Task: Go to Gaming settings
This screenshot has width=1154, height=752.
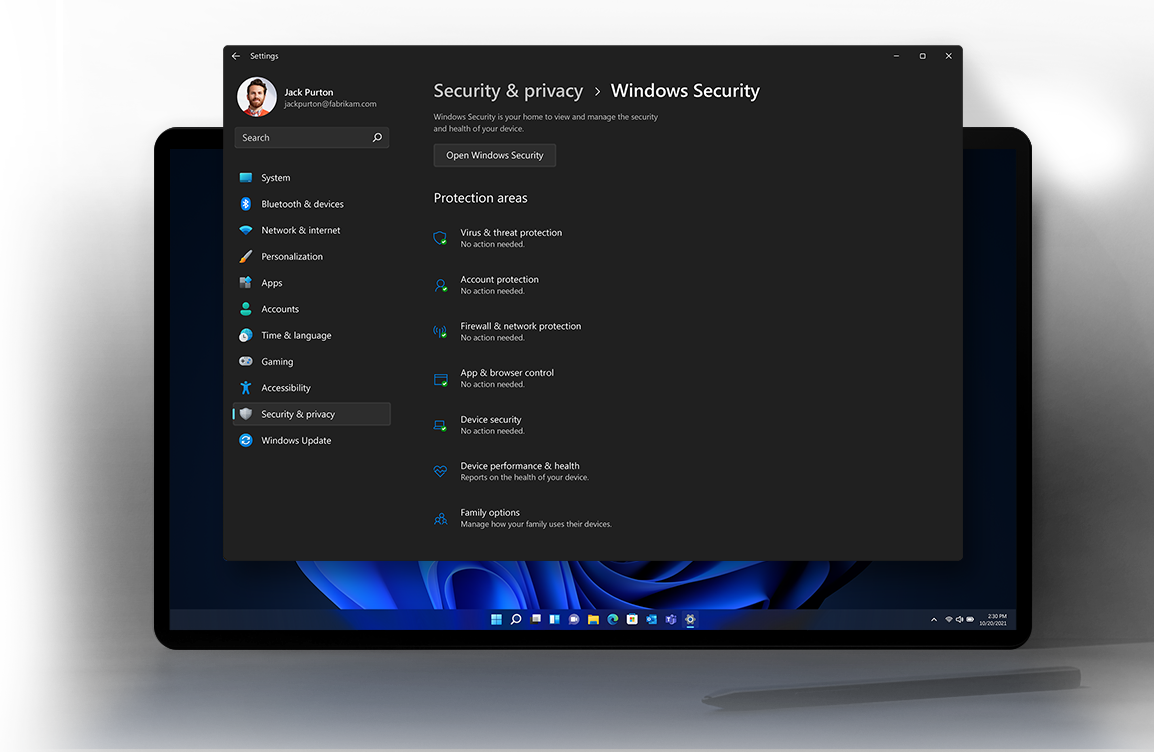Action: pyautogui.click(x=311, y=361)
